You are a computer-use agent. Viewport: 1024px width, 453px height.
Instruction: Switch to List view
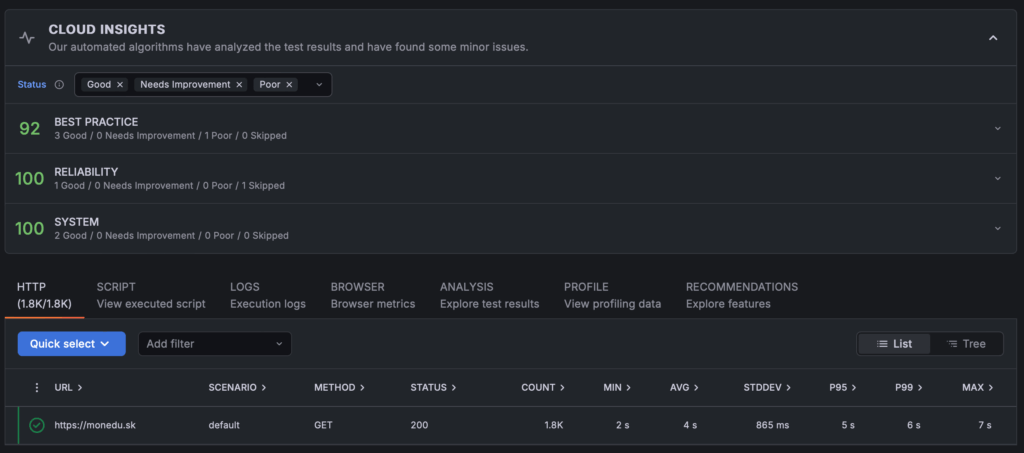(894, 344)
